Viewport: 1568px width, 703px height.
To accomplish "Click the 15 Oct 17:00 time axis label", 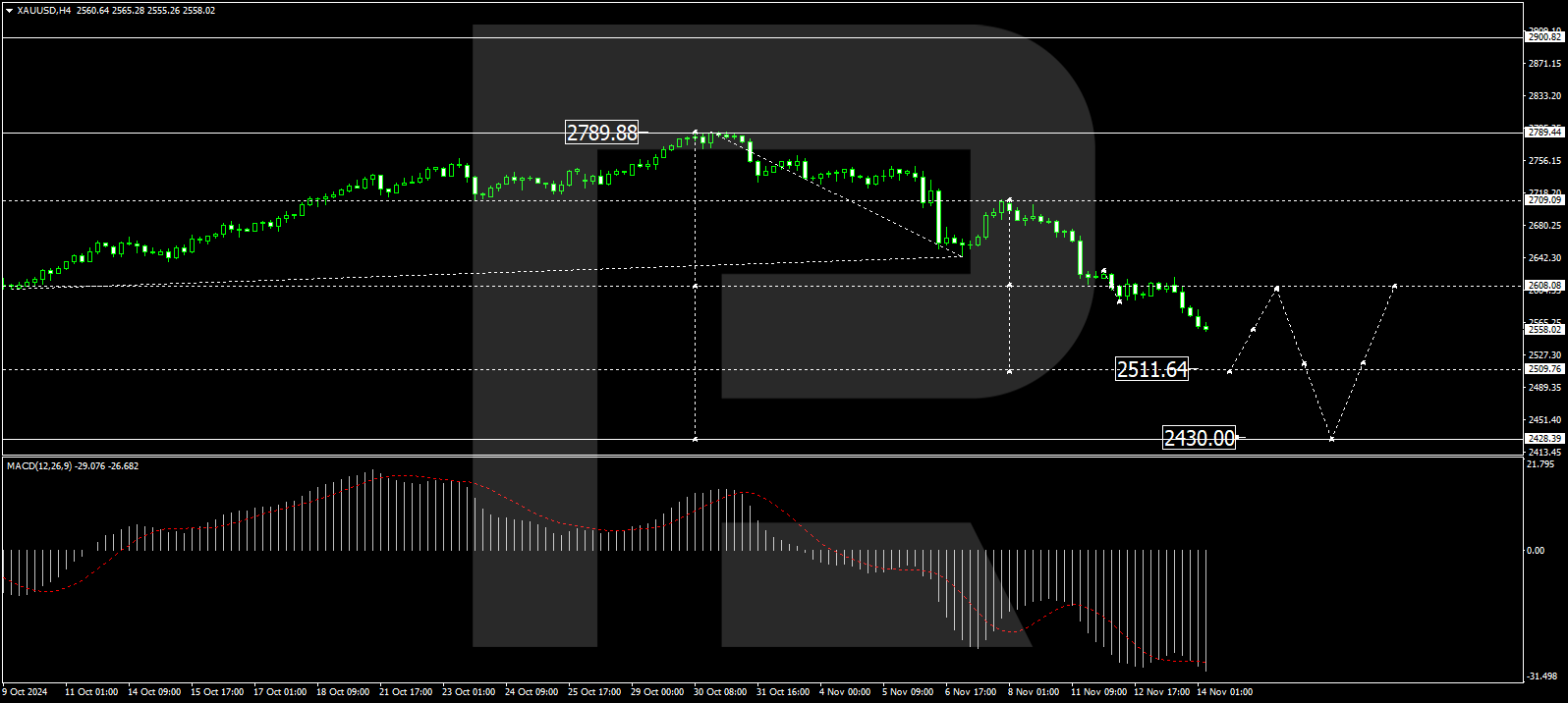I will [217, 692].
